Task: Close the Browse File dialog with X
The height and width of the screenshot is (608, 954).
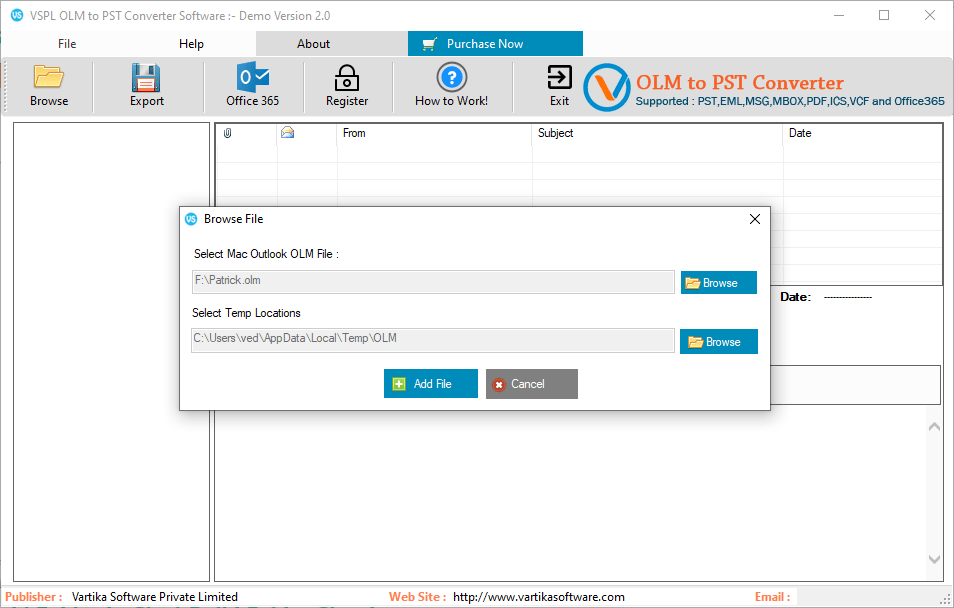Action: [754, 219]
